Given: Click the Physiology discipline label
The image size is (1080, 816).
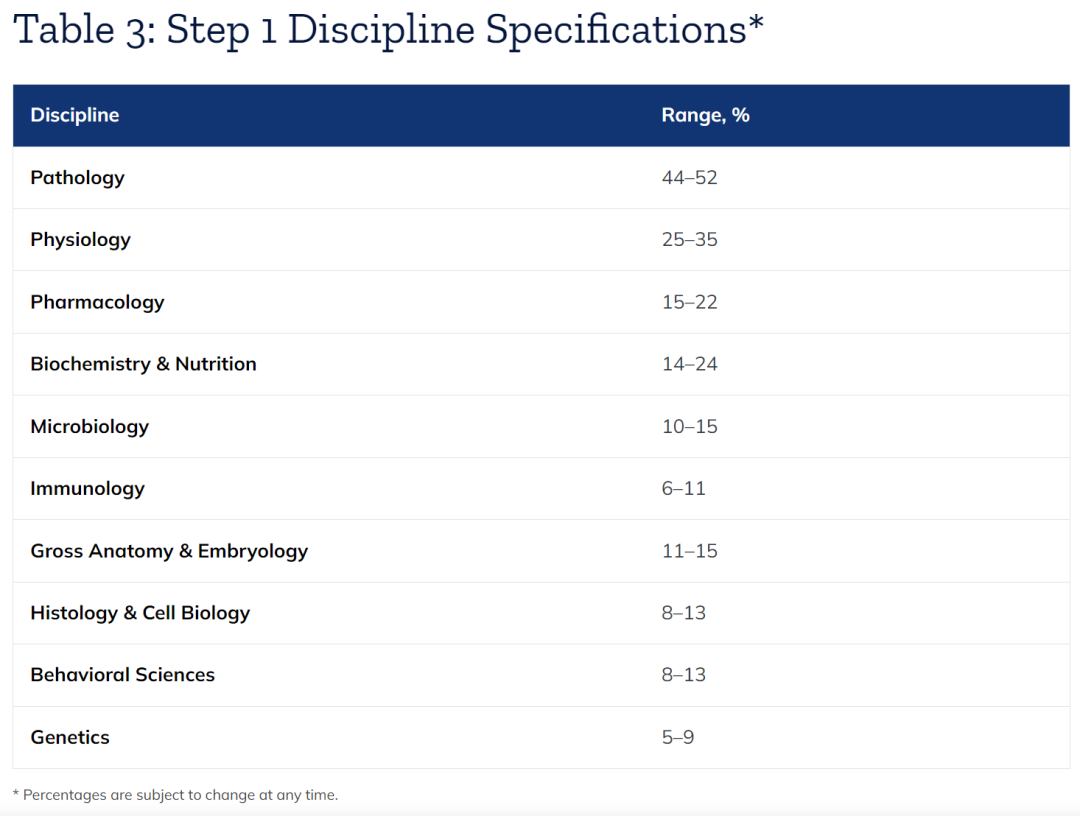Looking at the screenshot, I should click(x=81, y=240).
